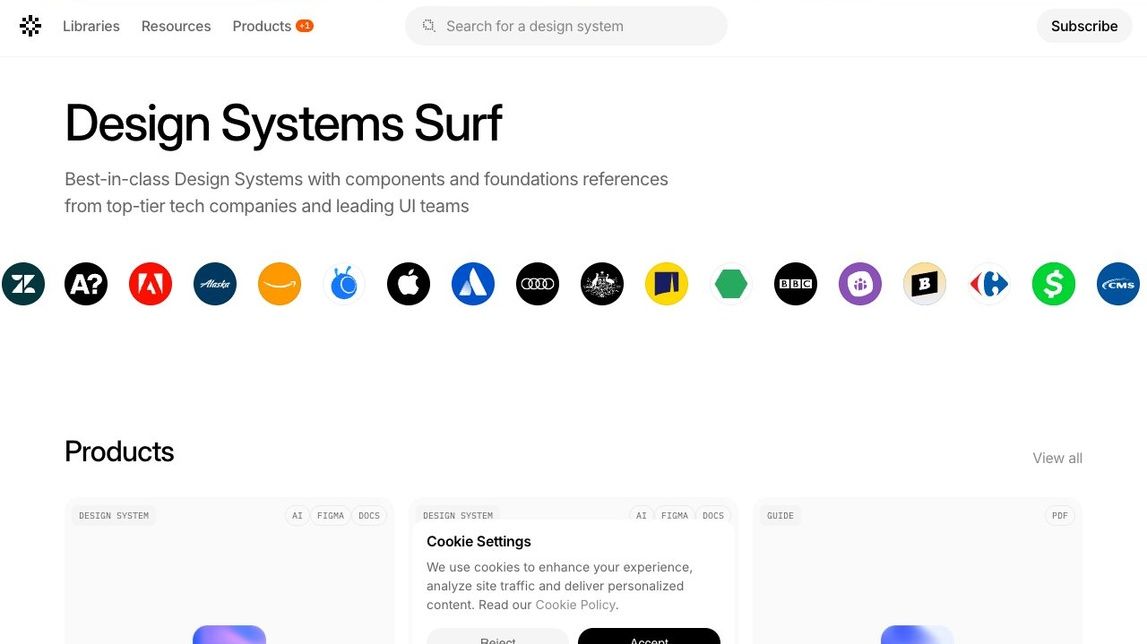Open the green Cash App dollar logo
Screen dimensions: 1147x644
tap(1053, 284)
